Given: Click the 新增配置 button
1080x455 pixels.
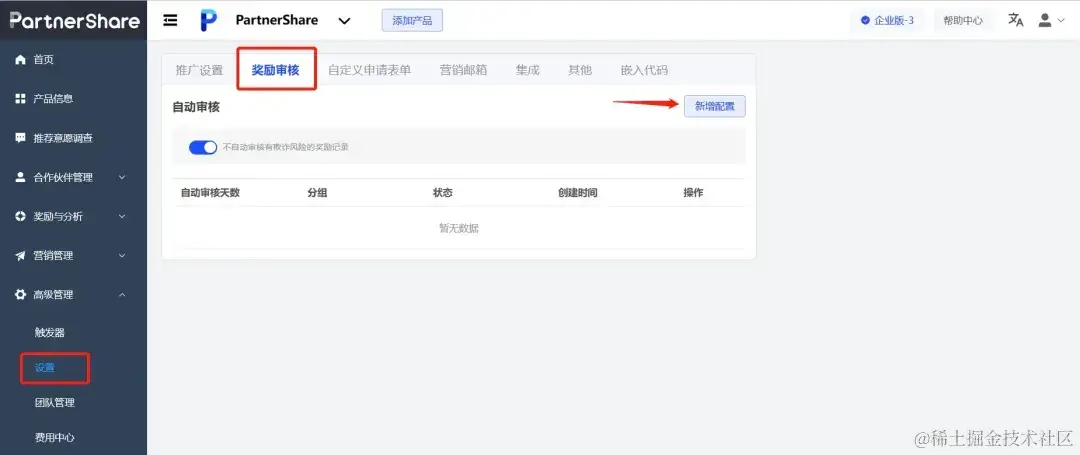Looking at the screenshot, I should pyautogui.click(x=714, y=106).
